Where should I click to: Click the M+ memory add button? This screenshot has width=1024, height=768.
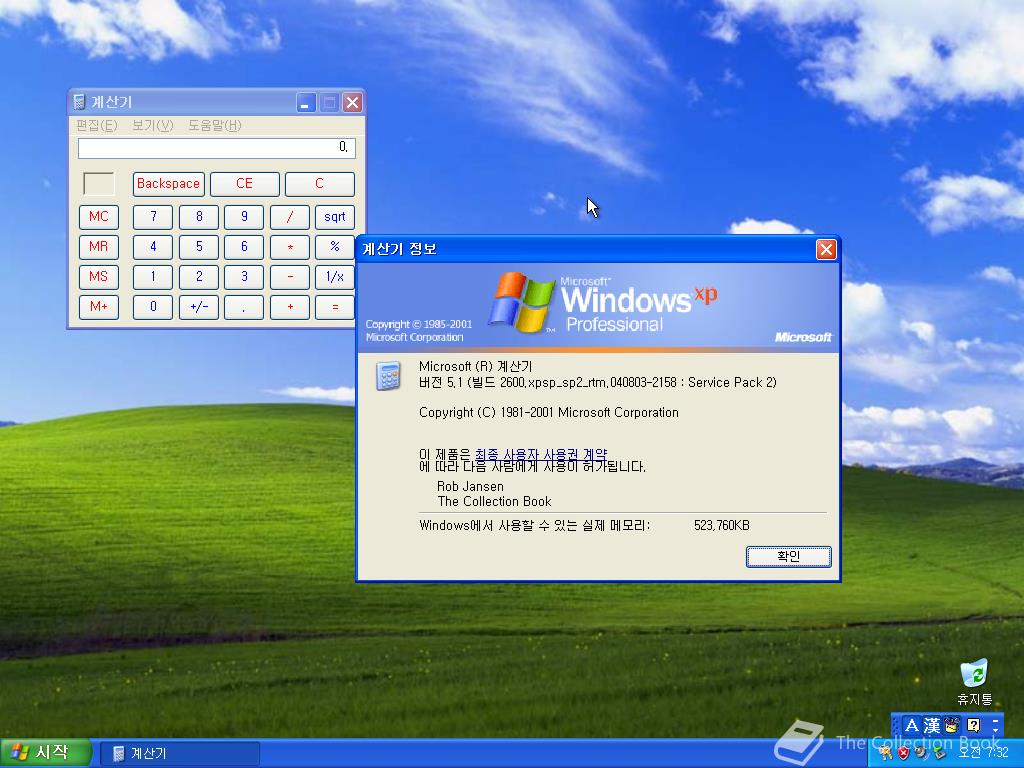[99, 307]
